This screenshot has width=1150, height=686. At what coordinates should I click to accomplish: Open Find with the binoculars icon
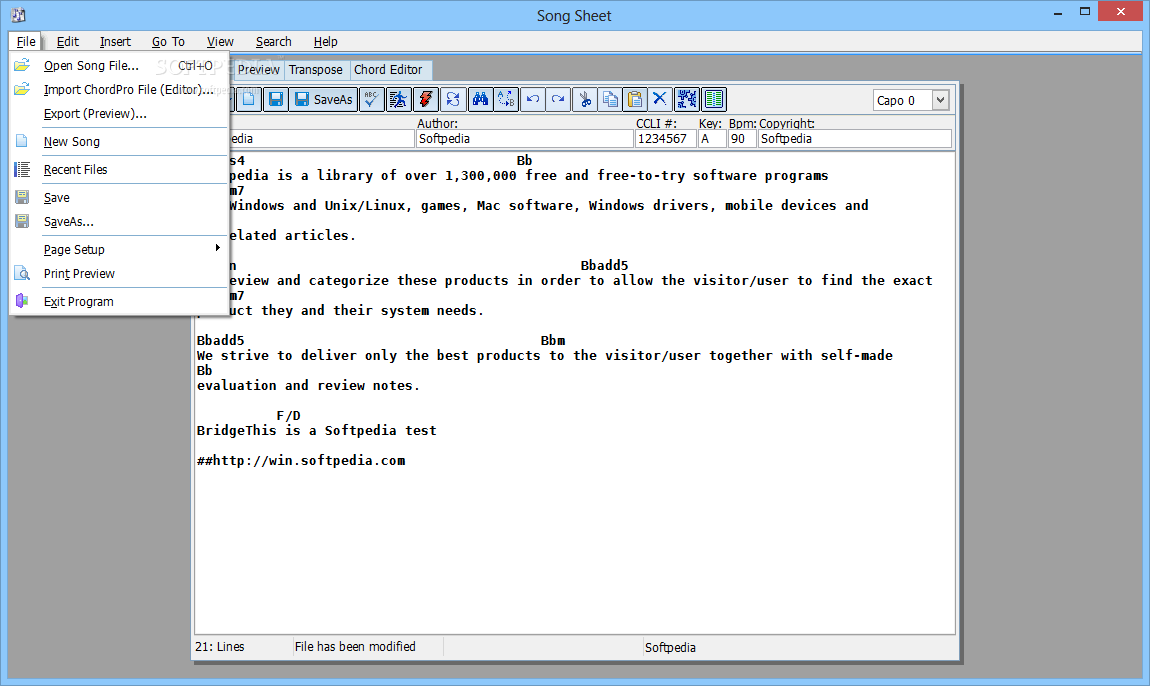tap(480, 99)
